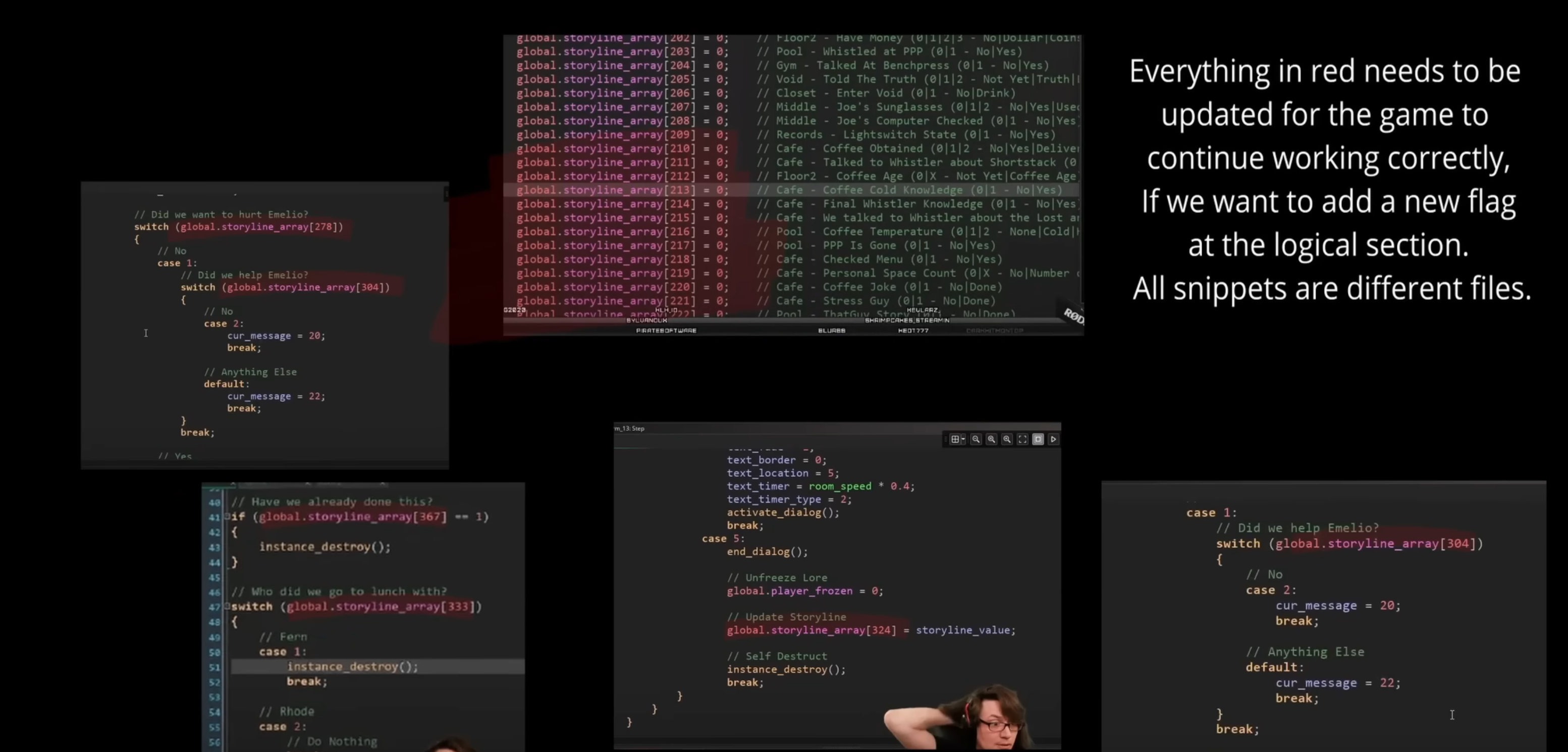Image resolution: width=1568 pixels, height=752 pixels.
Task: Click 'text_location = 5;' line
Action: tap(783, 473)
